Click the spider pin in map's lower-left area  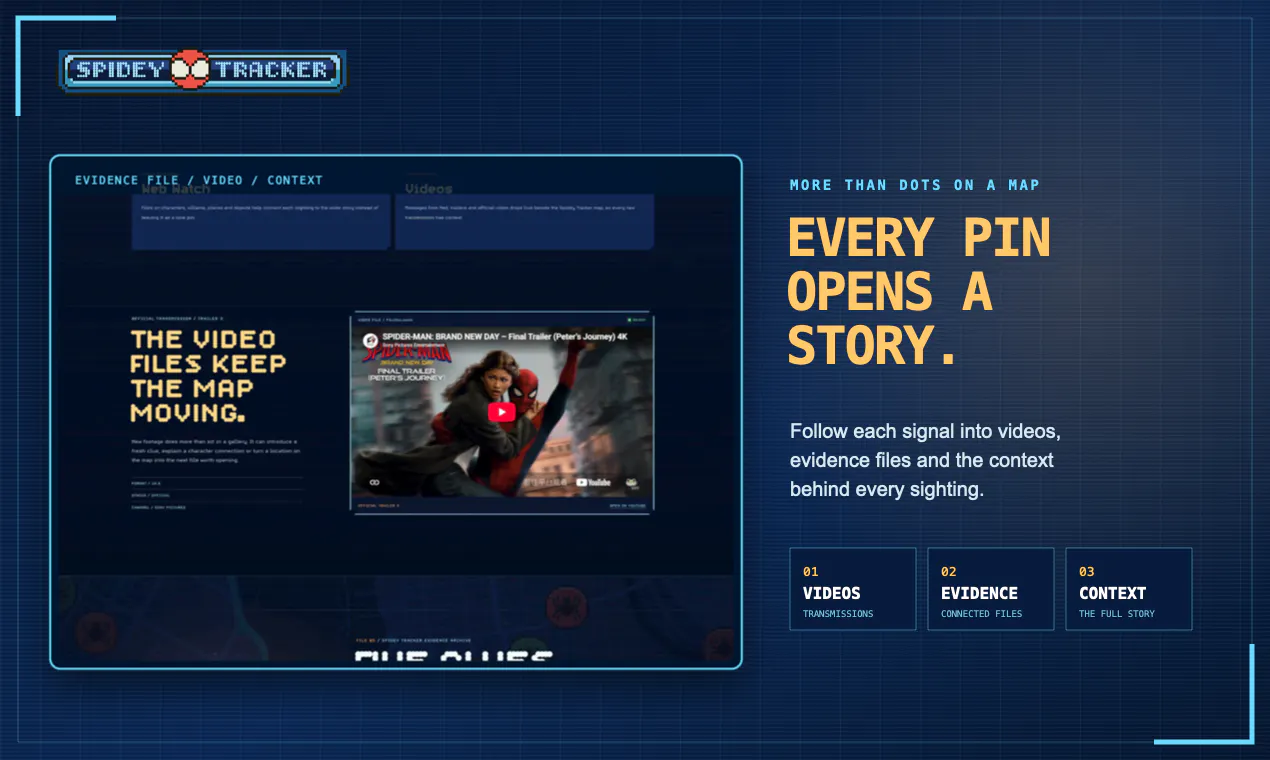click(x=96, y=632)
